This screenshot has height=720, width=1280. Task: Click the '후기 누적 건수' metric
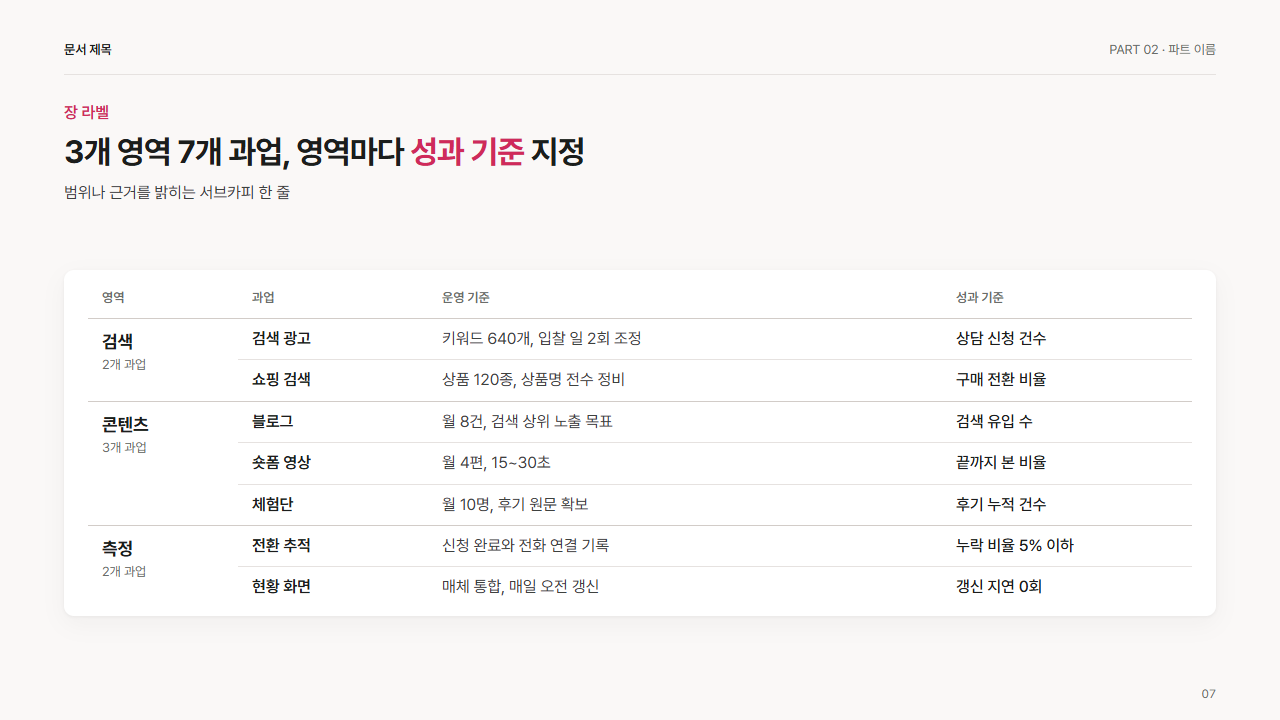[x=1001, y=505]
